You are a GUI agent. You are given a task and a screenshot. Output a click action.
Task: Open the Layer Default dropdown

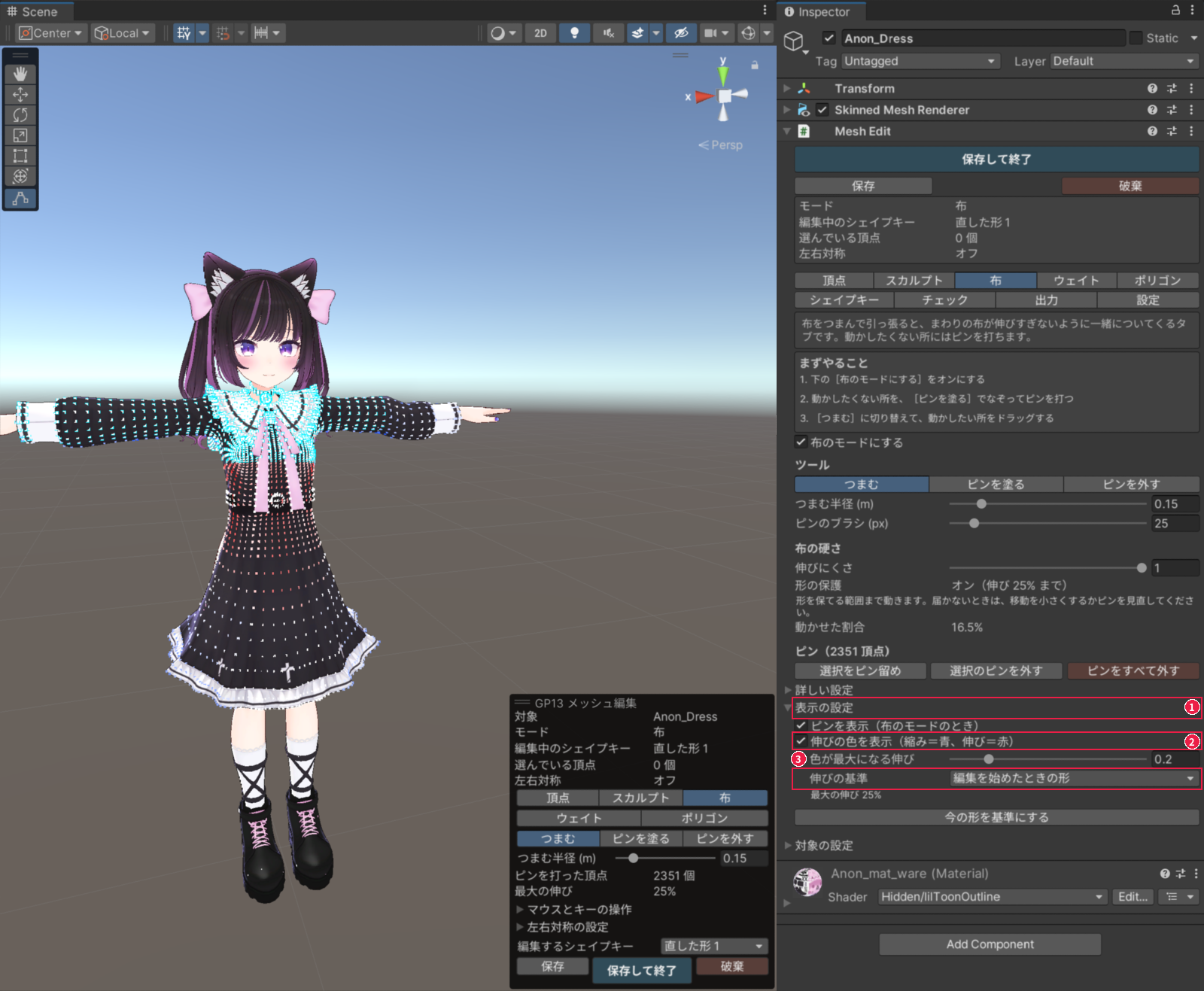[x=1124, y=61]
